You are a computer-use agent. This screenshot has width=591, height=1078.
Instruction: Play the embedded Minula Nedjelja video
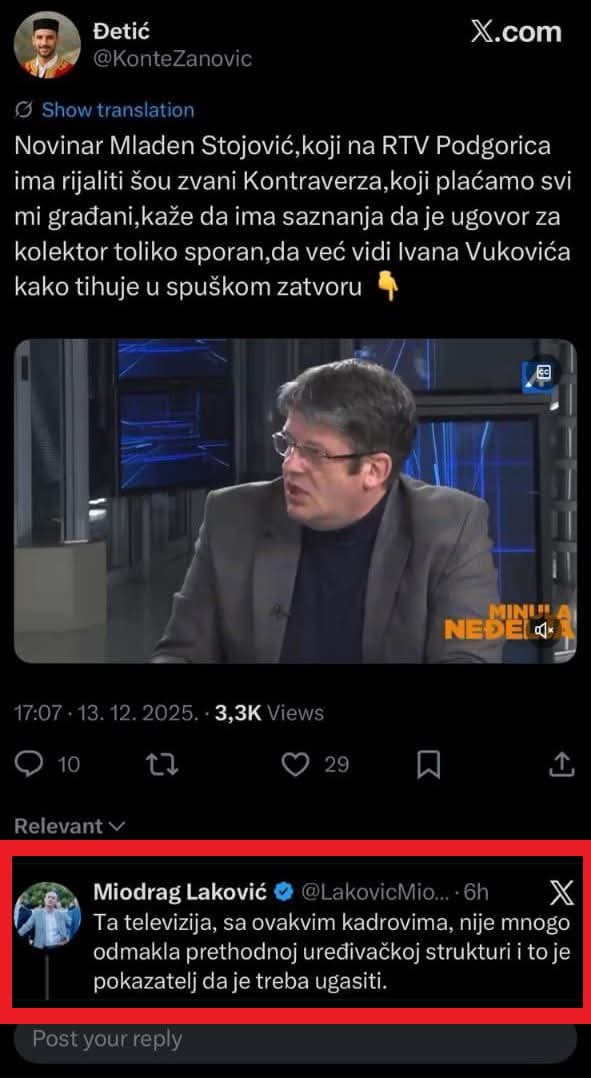pos(295,500)
